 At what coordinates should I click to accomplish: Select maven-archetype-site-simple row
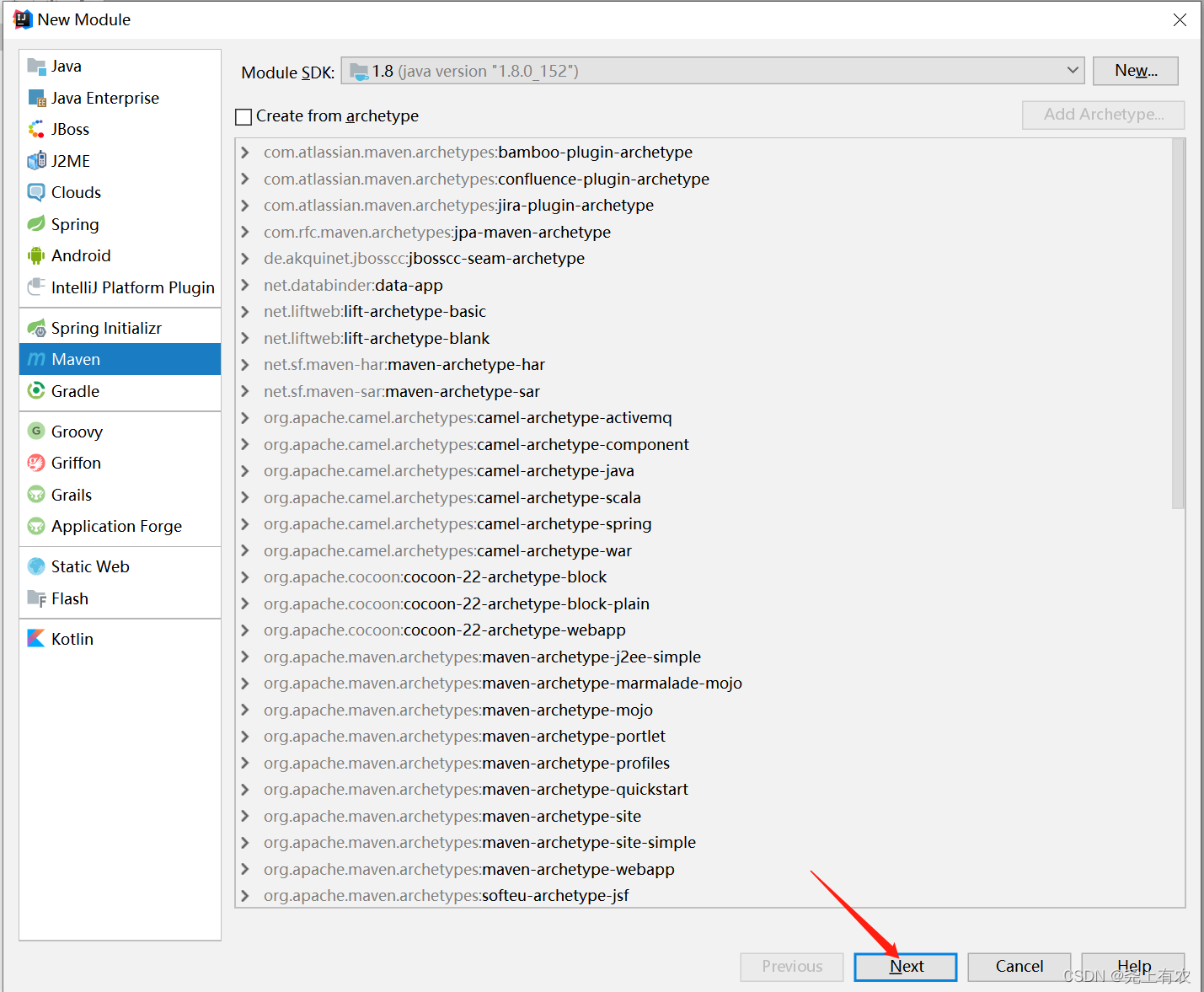704,843
